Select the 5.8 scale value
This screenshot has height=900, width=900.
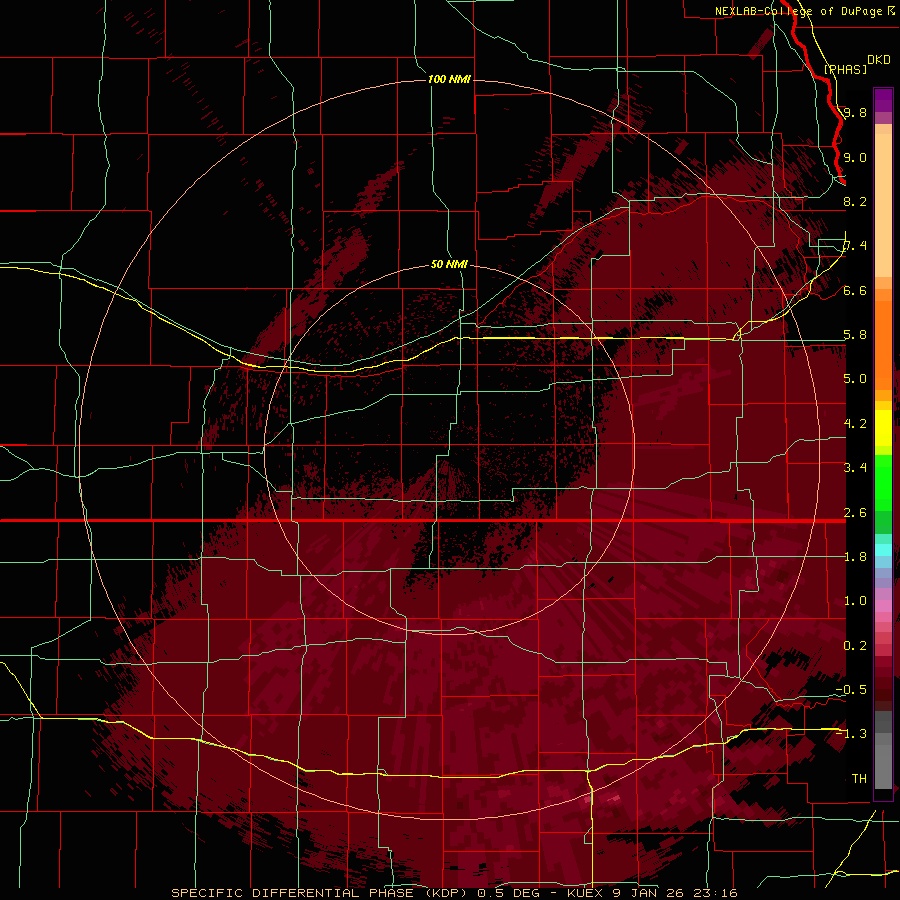click(x=855, y=335)
